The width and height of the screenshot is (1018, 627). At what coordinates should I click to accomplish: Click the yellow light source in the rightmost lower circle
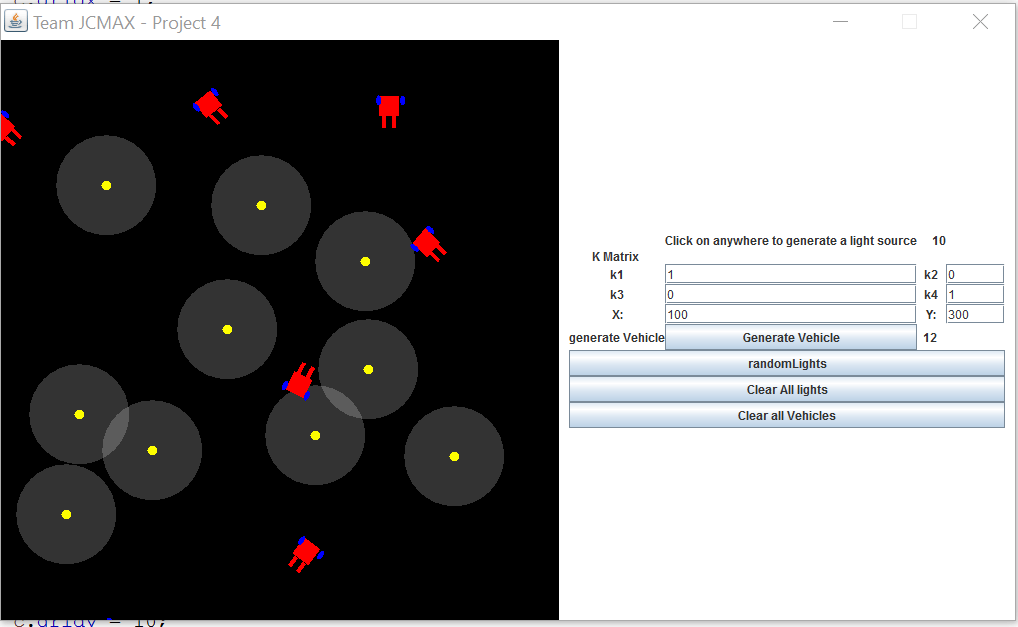click(454, 456)
